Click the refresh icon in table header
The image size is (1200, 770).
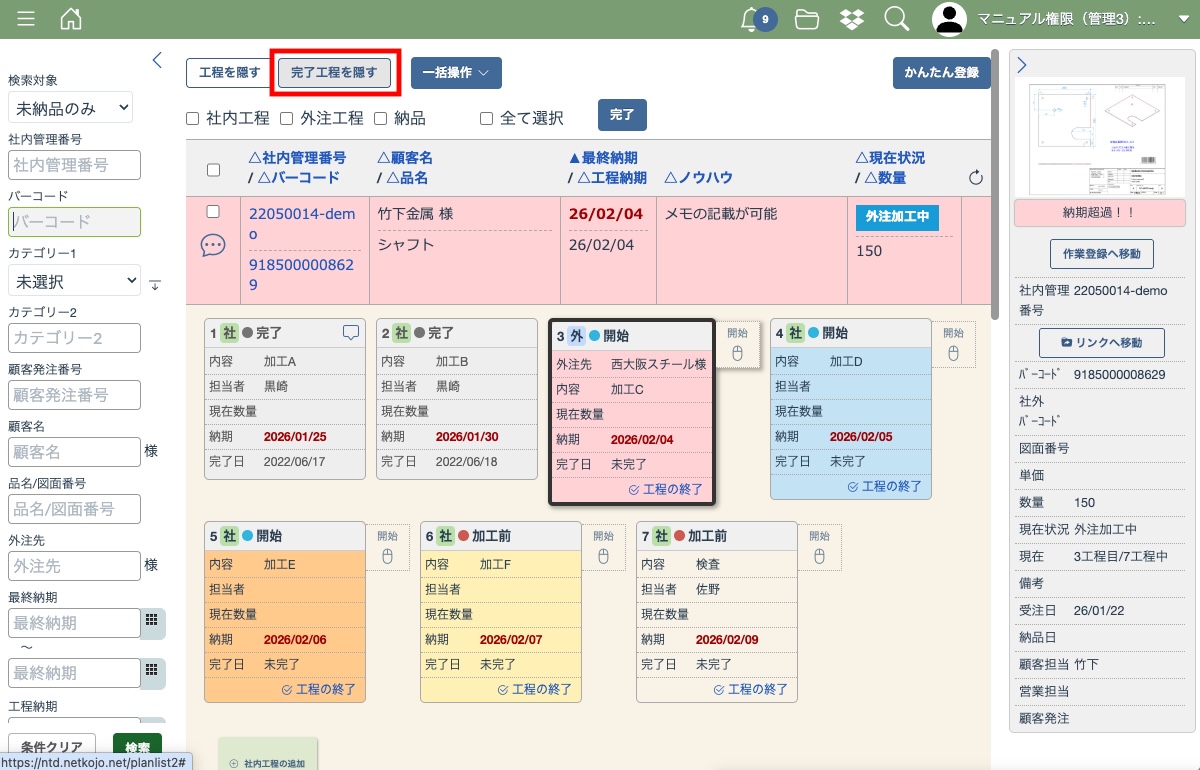tap(976, 178)
